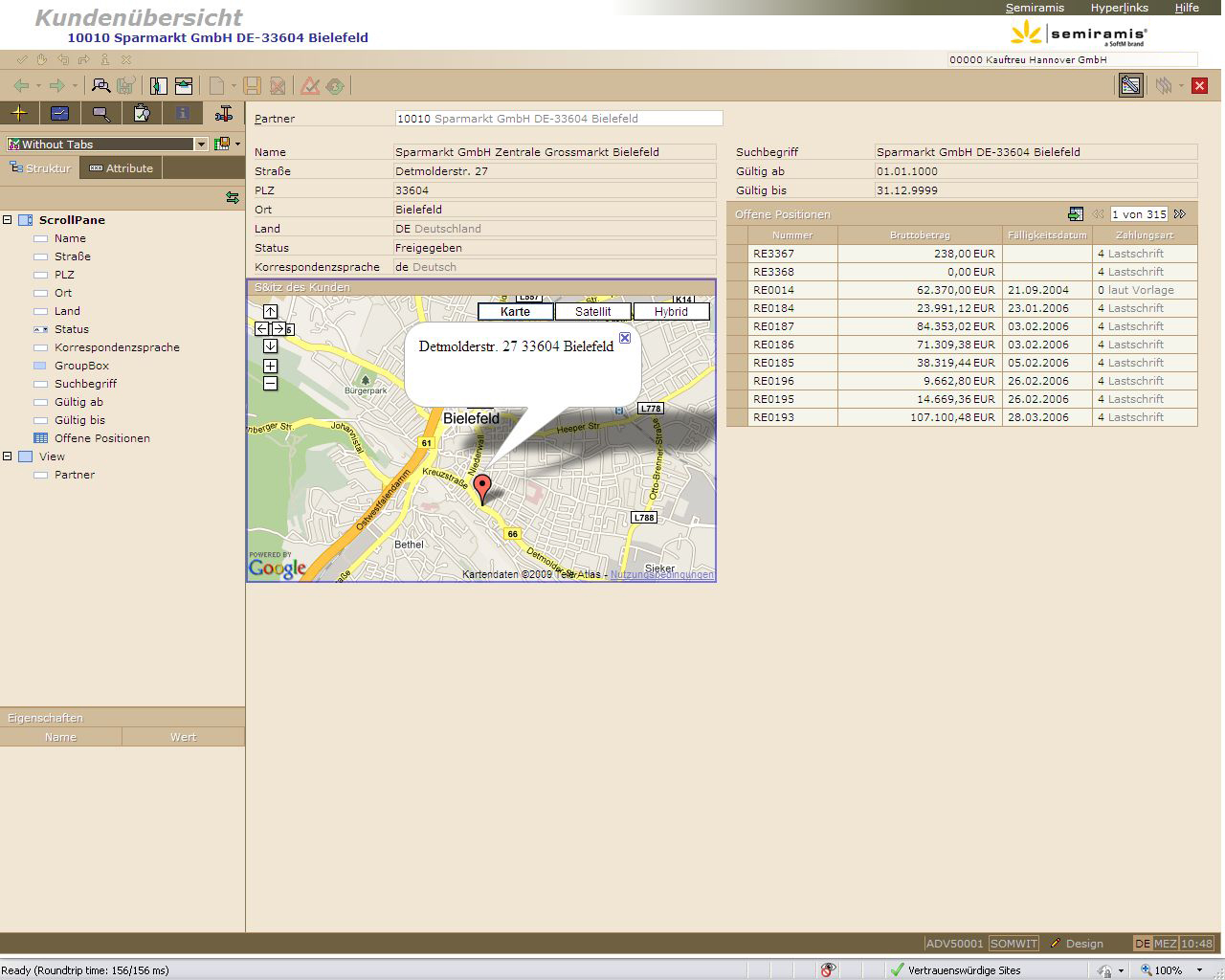
Task: Toggle the design mode customization icon
Action: 1131,86
